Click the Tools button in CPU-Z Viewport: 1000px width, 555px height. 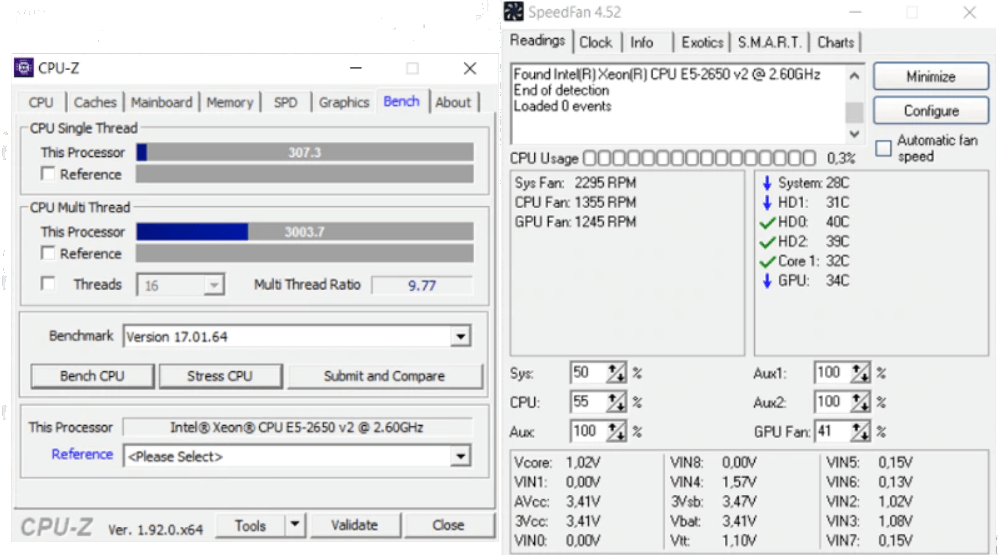point(250,525)
